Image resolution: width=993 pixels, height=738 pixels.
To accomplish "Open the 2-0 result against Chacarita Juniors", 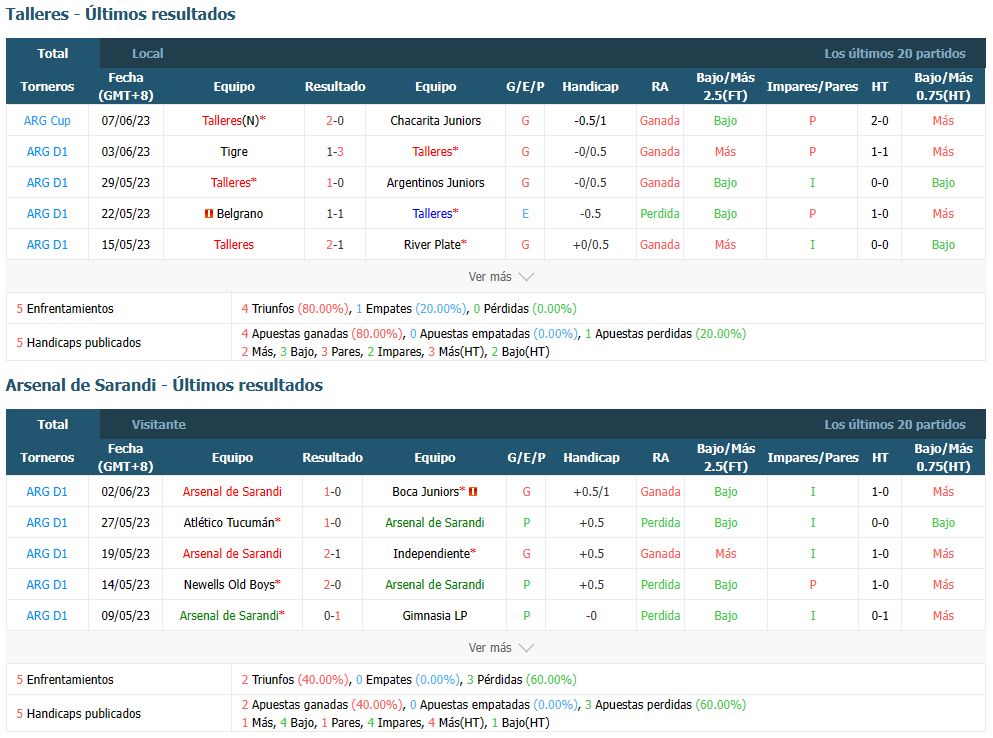I will (335, 120).
